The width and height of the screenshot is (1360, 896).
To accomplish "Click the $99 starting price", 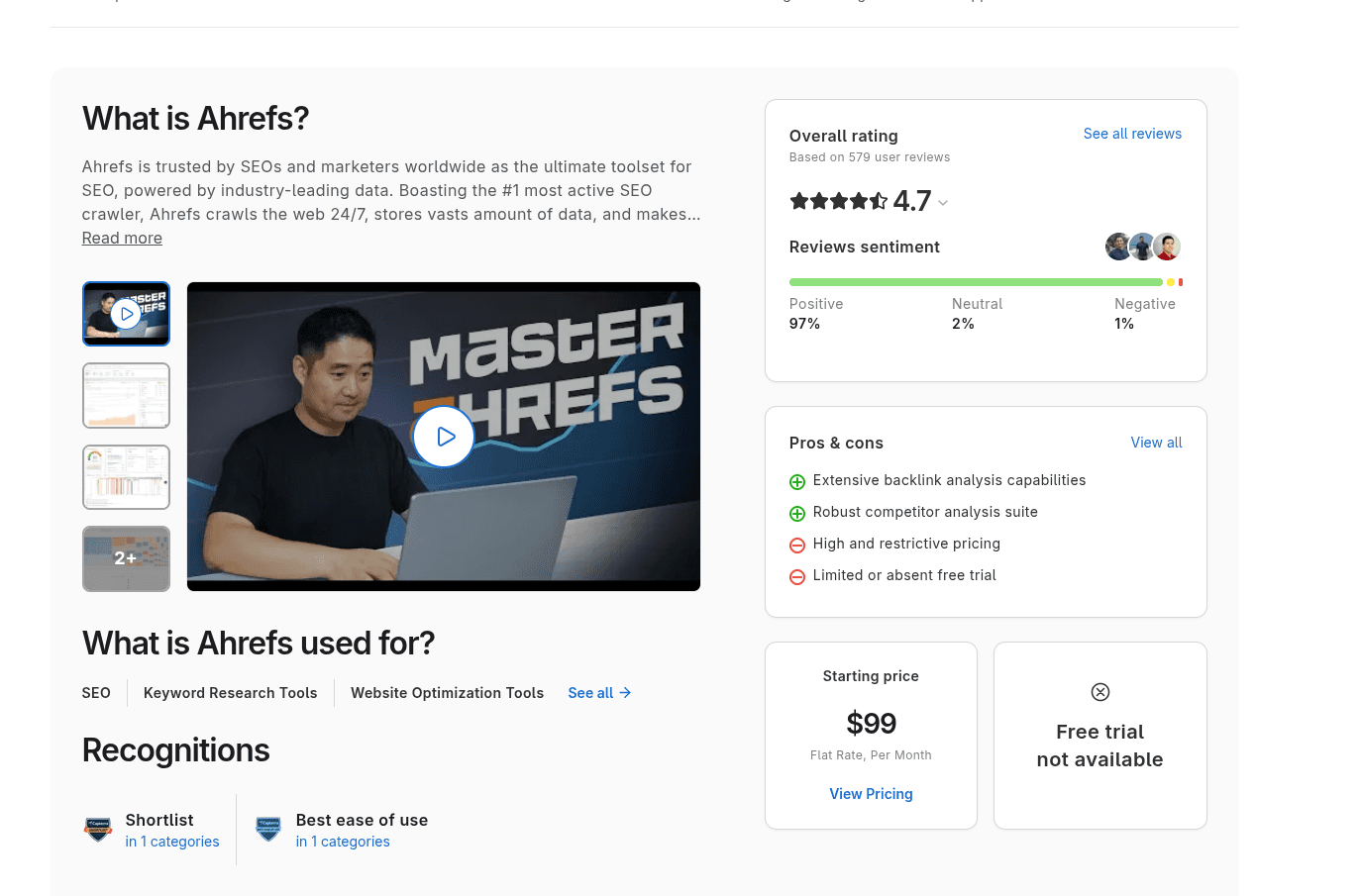I will pyautogui.click(x=871, y=724).
